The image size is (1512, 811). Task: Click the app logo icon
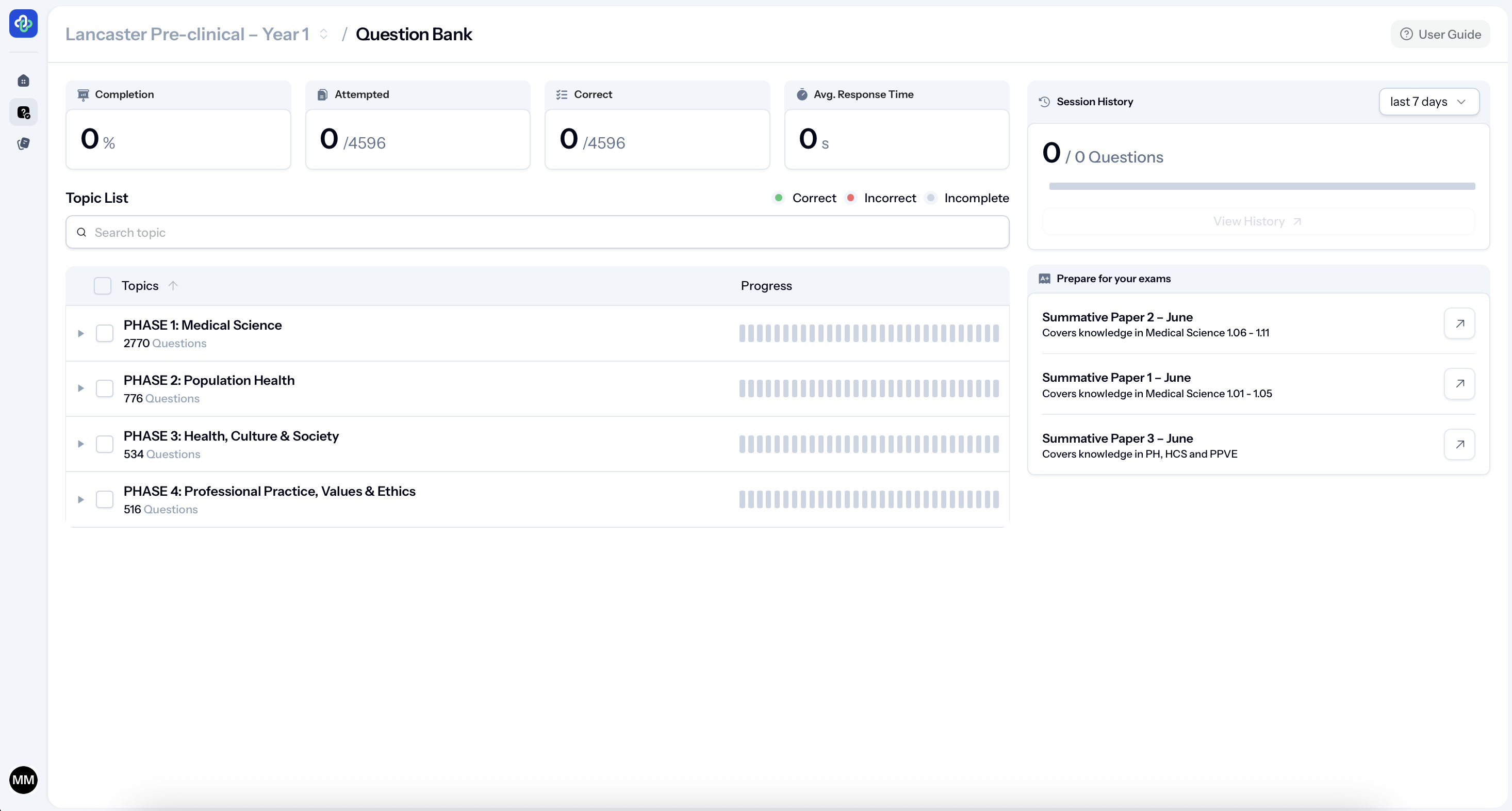(x=24, y=24)
